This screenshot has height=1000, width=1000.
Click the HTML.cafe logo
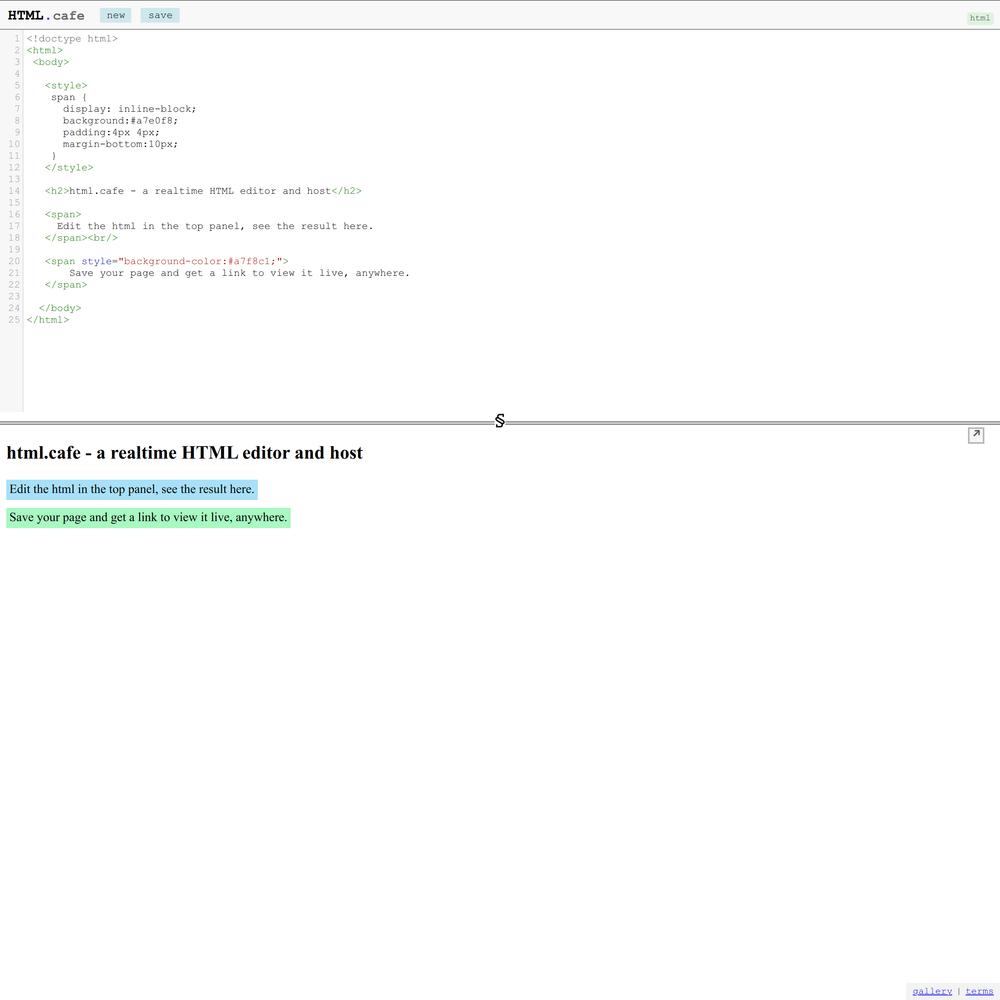46,15
